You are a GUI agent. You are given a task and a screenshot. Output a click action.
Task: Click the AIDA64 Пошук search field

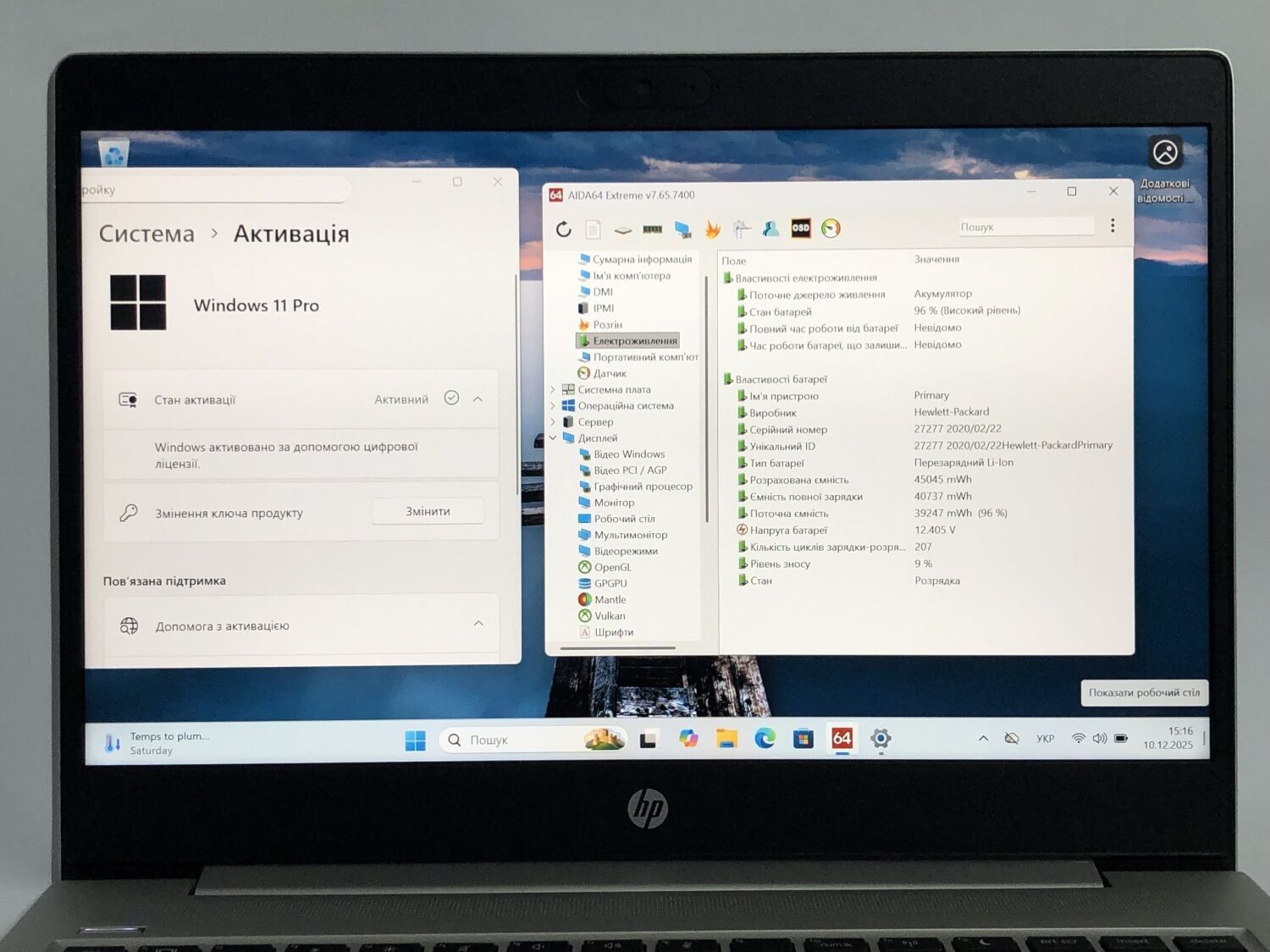(1024, 227)
